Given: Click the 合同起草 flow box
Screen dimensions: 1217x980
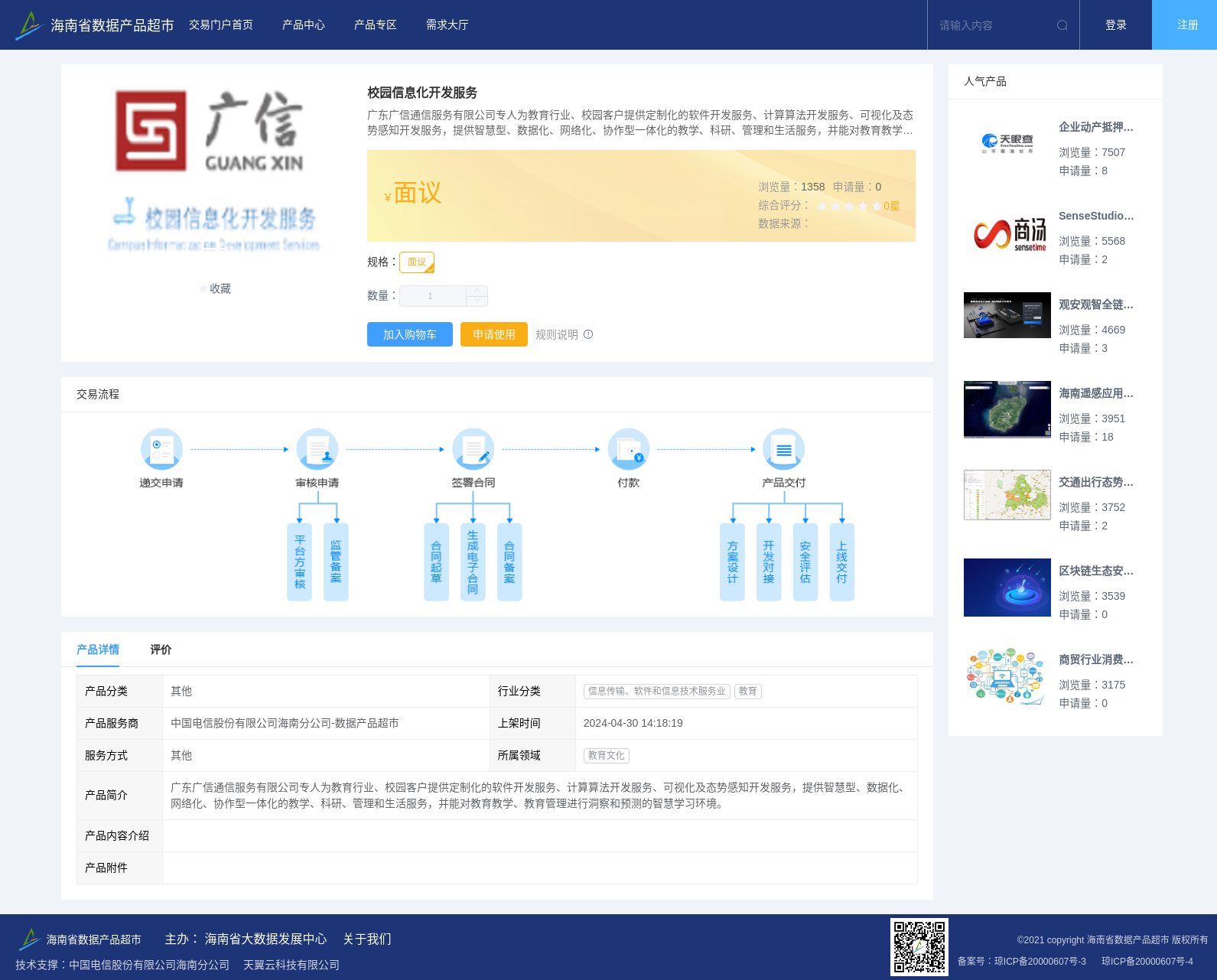Looking at the screenshot, I should pos(436,562).
